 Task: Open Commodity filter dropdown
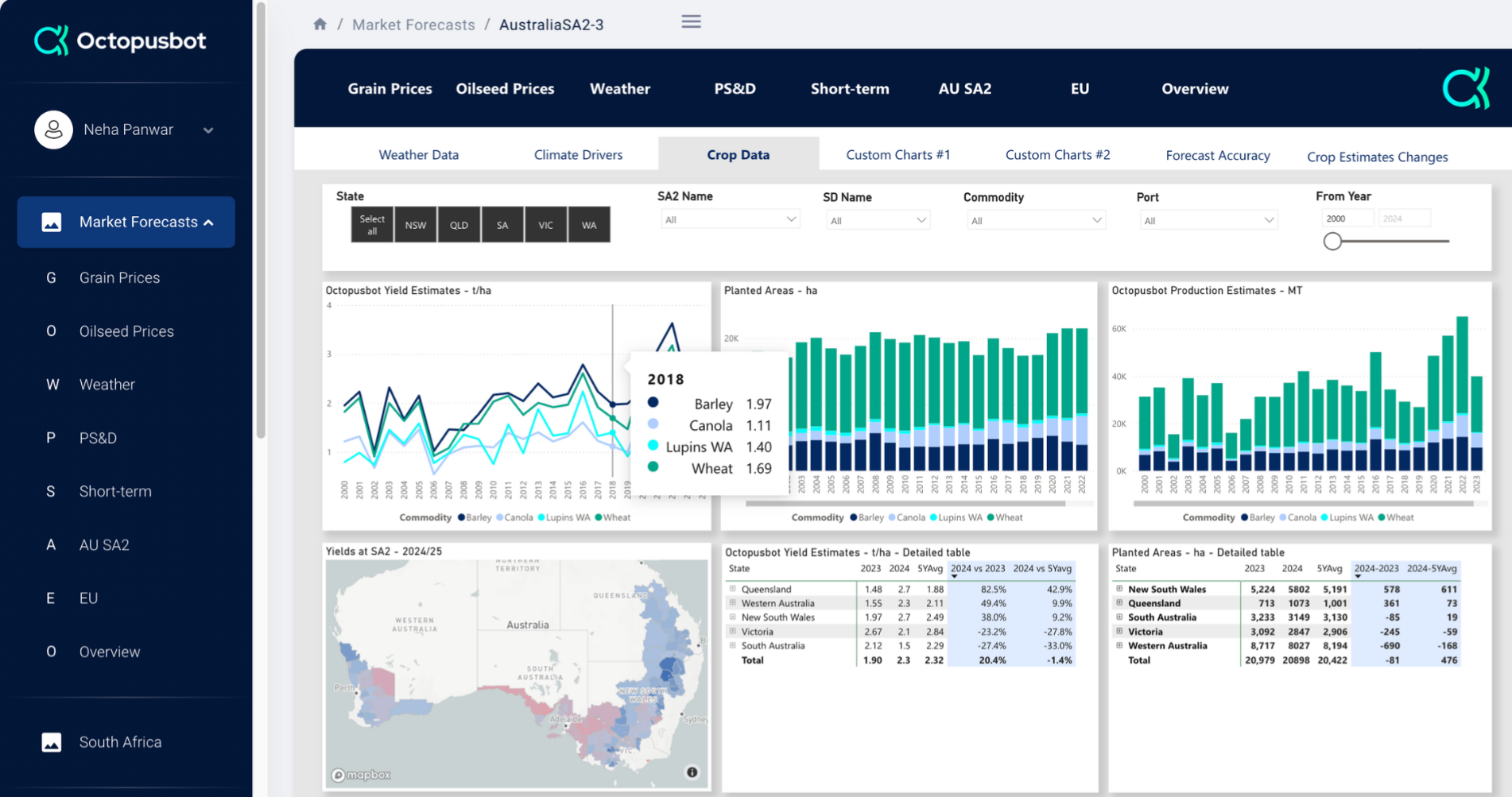[1036, 220]
